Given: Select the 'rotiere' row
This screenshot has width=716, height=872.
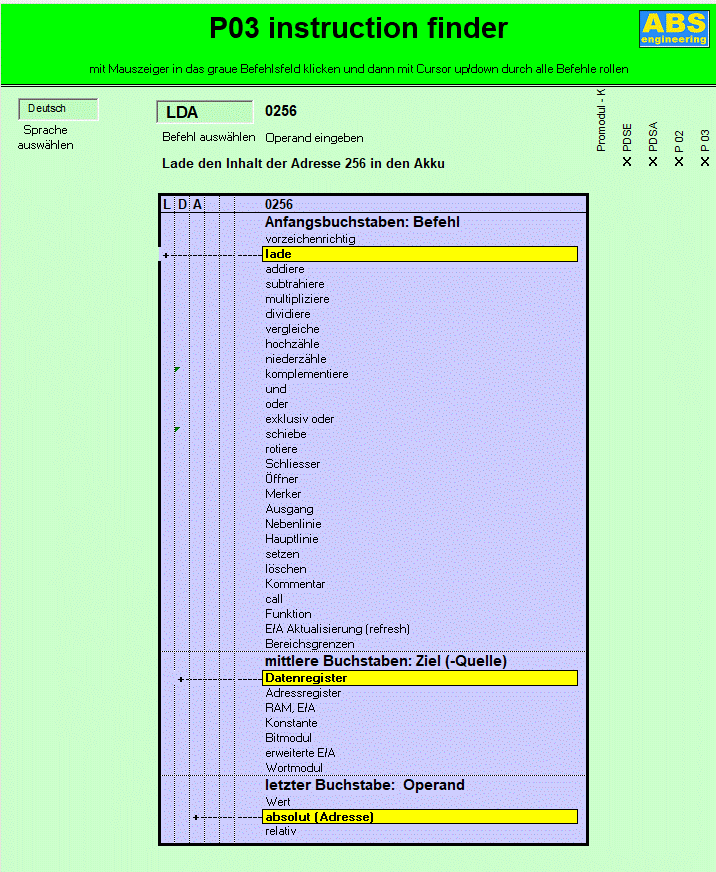Looking at the screenshot, I should [281, 449].
